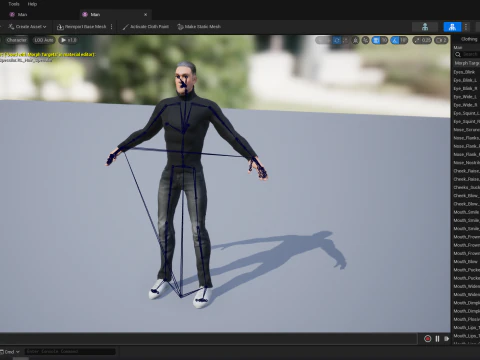Select the Eye_Wide_L morph target
480x360 pixels.
pyautogui.click(x=466, y=97)
